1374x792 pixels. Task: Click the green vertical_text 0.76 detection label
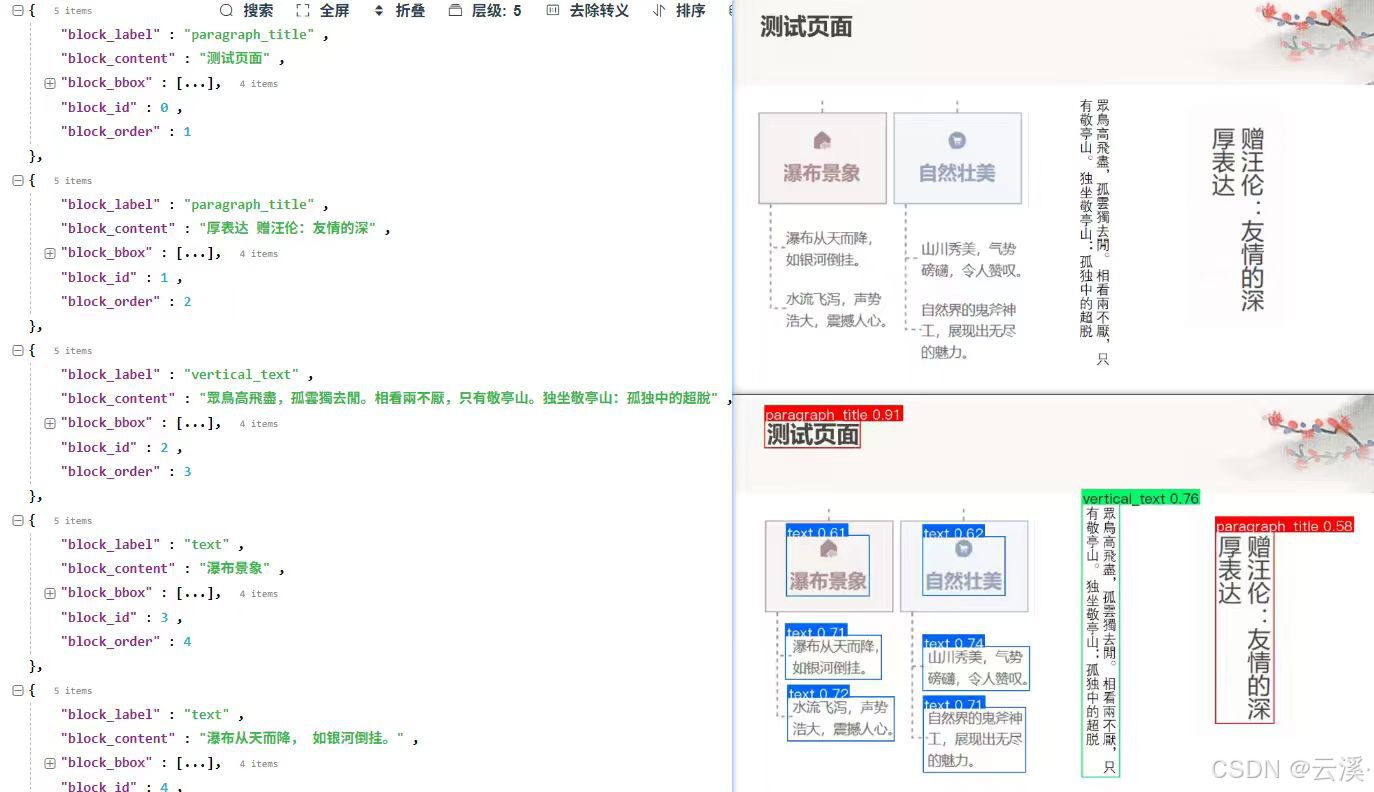[1141, 498]
